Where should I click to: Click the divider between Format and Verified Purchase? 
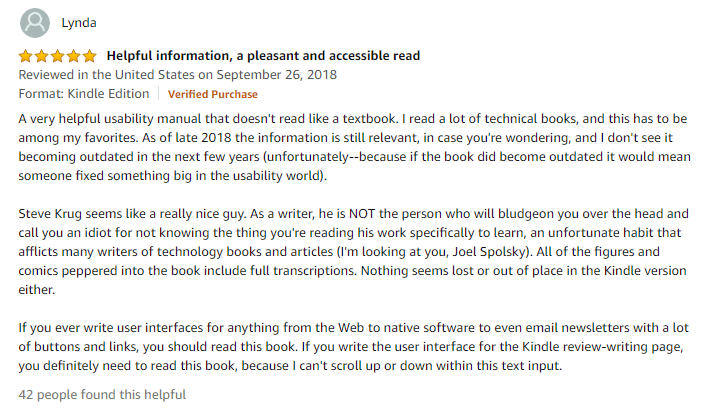pyautogui.click(x=159, y=94)
